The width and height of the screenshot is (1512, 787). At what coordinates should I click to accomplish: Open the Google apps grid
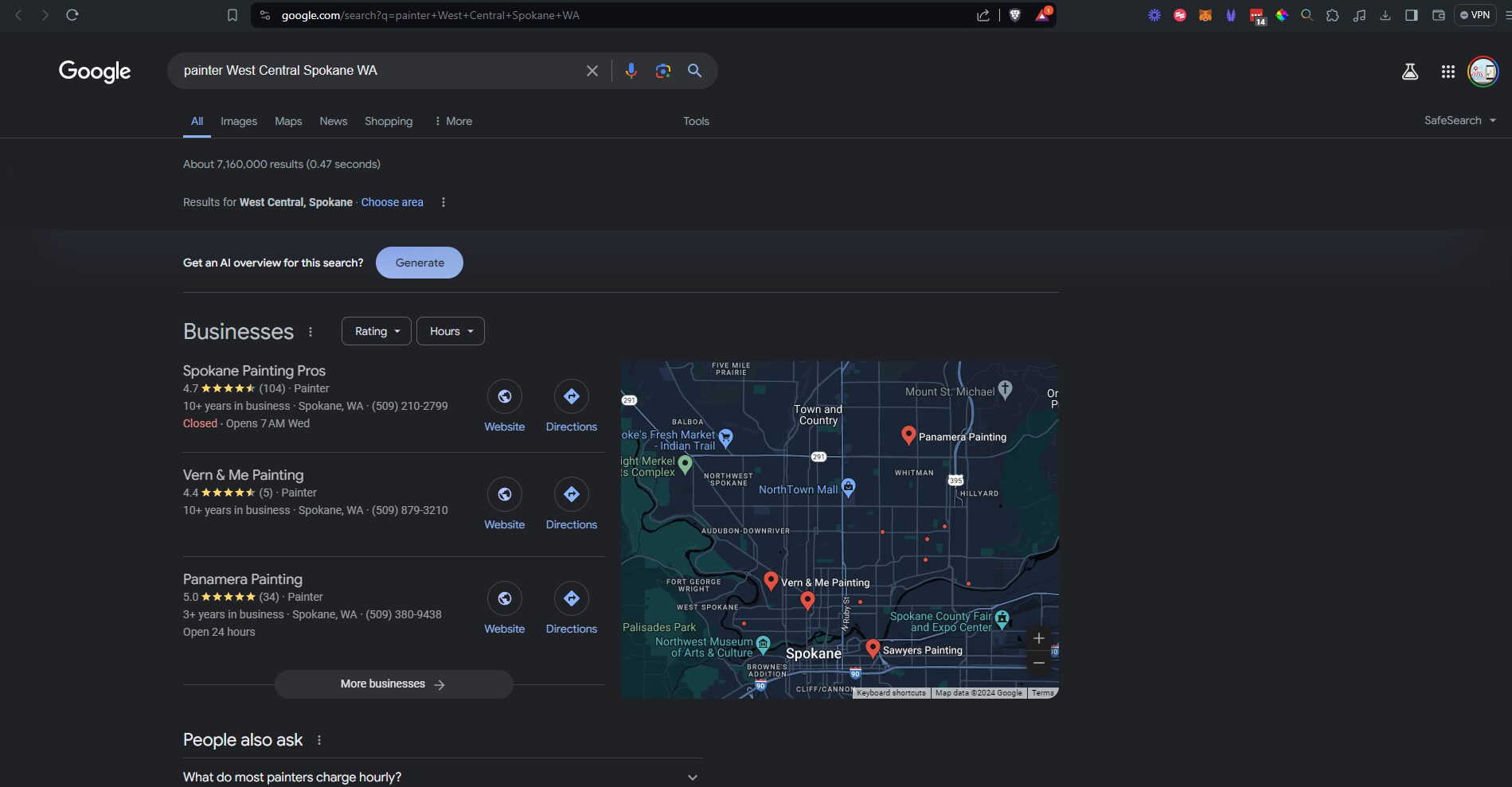[x=1448, y=72]
